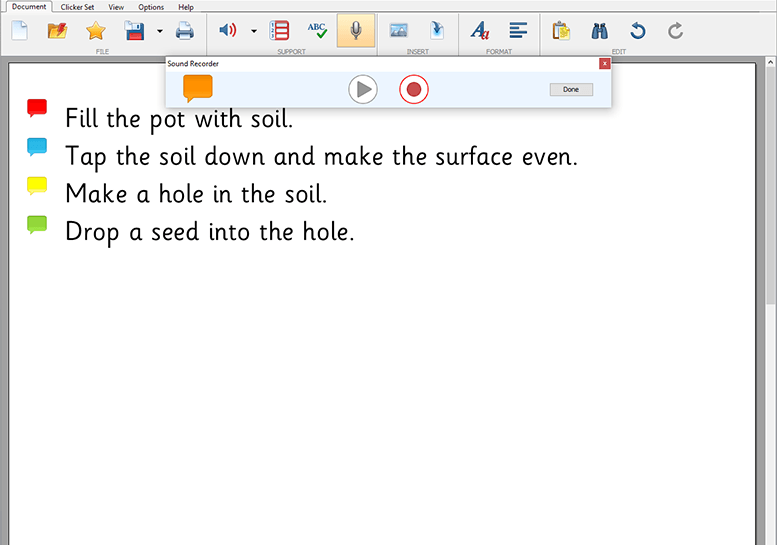Run the ABC spell check tool

point(317,31)
